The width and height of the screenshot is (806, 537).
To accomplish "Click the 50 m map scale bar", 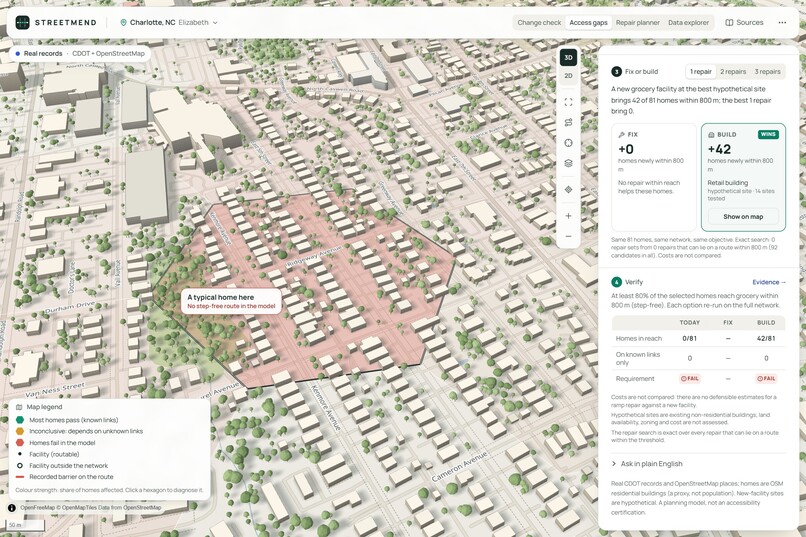I will [x=25, y=525].
